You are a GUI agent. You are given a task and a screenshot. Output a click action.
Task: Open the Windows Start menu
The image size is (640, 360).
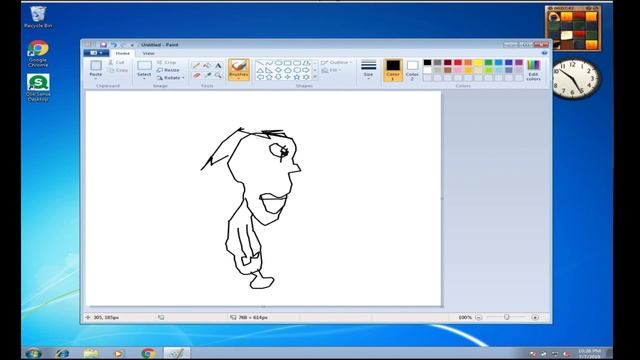[33, 353]
